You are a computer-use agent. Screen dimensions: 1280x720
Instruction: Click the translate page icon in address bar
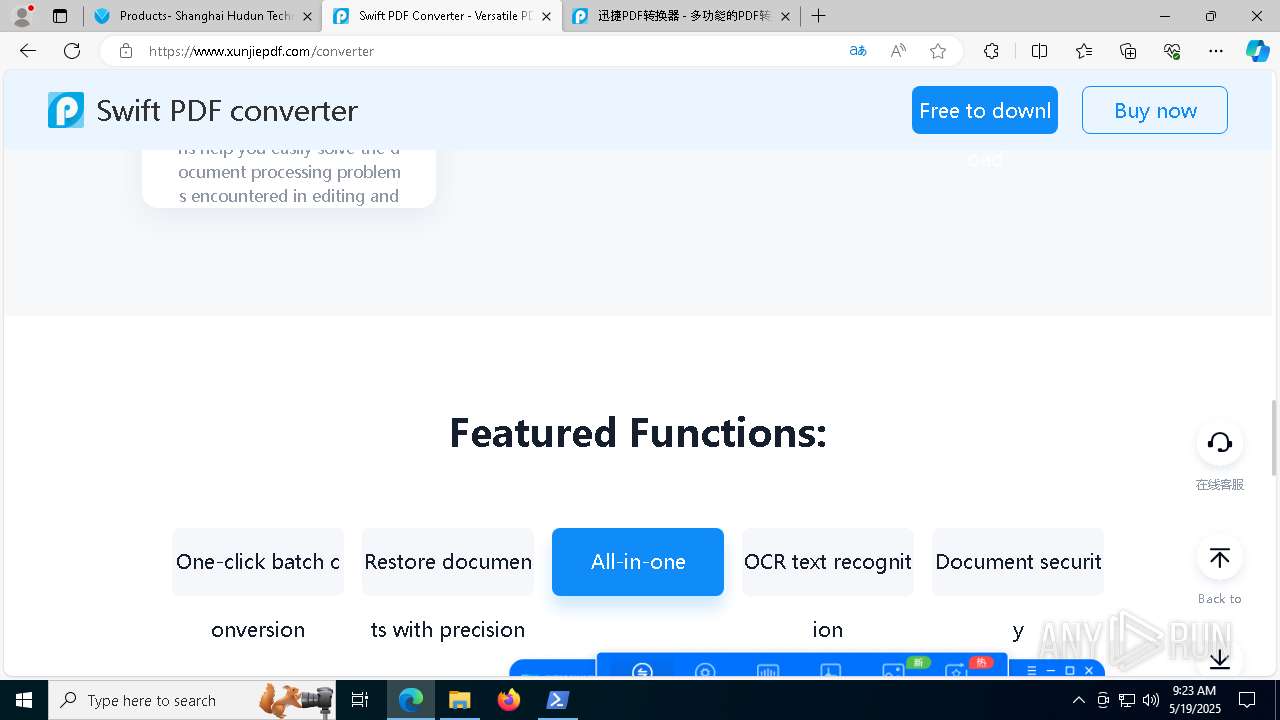858,51
